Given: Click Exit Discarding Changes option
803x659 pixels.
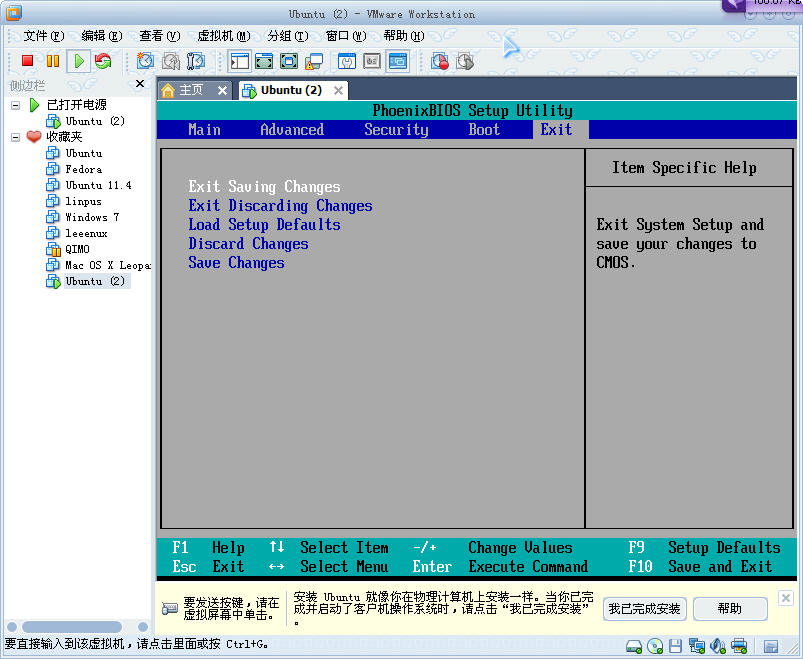Looking at the screenshot, I should (x=280, y=206).
